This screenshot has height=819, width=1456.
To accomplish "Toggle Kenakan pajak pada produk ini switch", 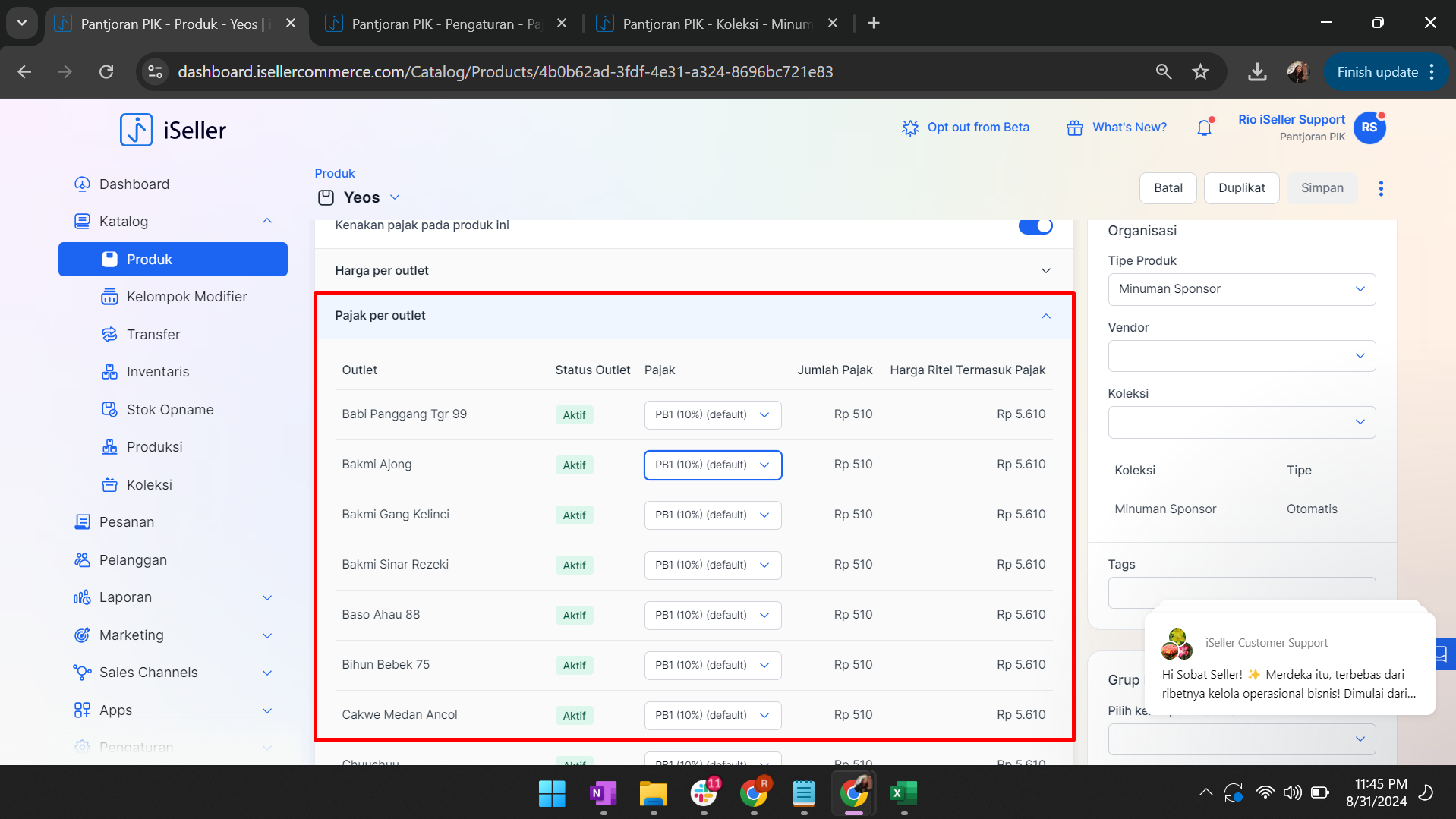I will pos(1035,226).
